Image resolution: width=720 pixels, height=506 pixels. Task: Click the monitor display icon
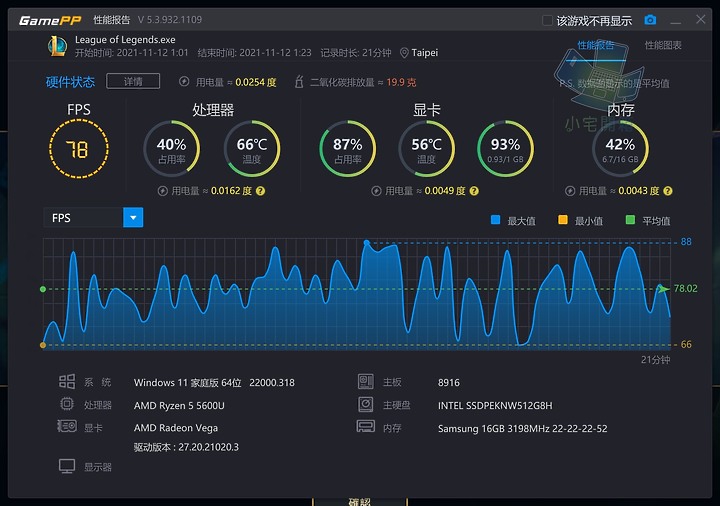(67, 466)
